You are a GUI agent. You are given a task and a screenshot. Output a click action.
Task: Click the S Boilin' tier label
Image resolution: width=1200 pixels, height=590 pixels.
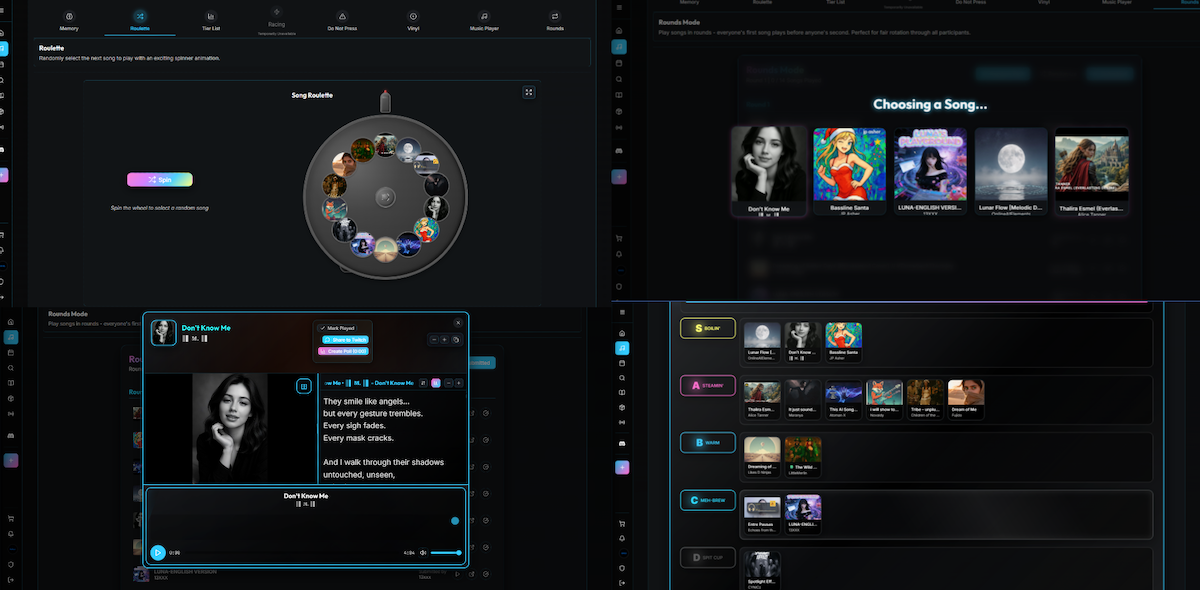[x=708, y=328]
